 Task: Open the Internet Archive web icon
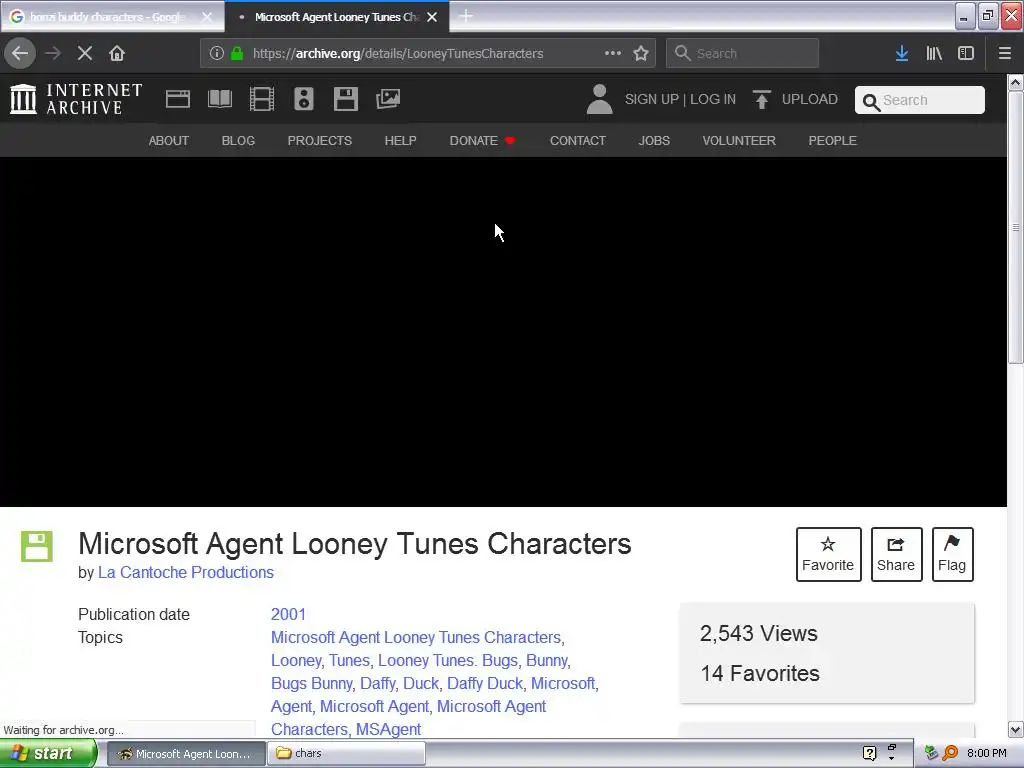click(178, 99)
